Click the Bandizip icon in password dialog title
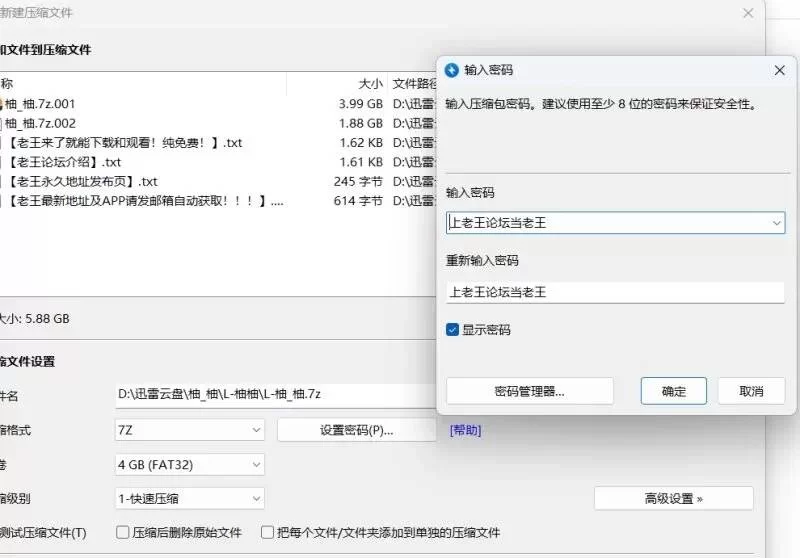Image resolution: width=800 pixels, height=558 pixels. click(x=452, y=70)
